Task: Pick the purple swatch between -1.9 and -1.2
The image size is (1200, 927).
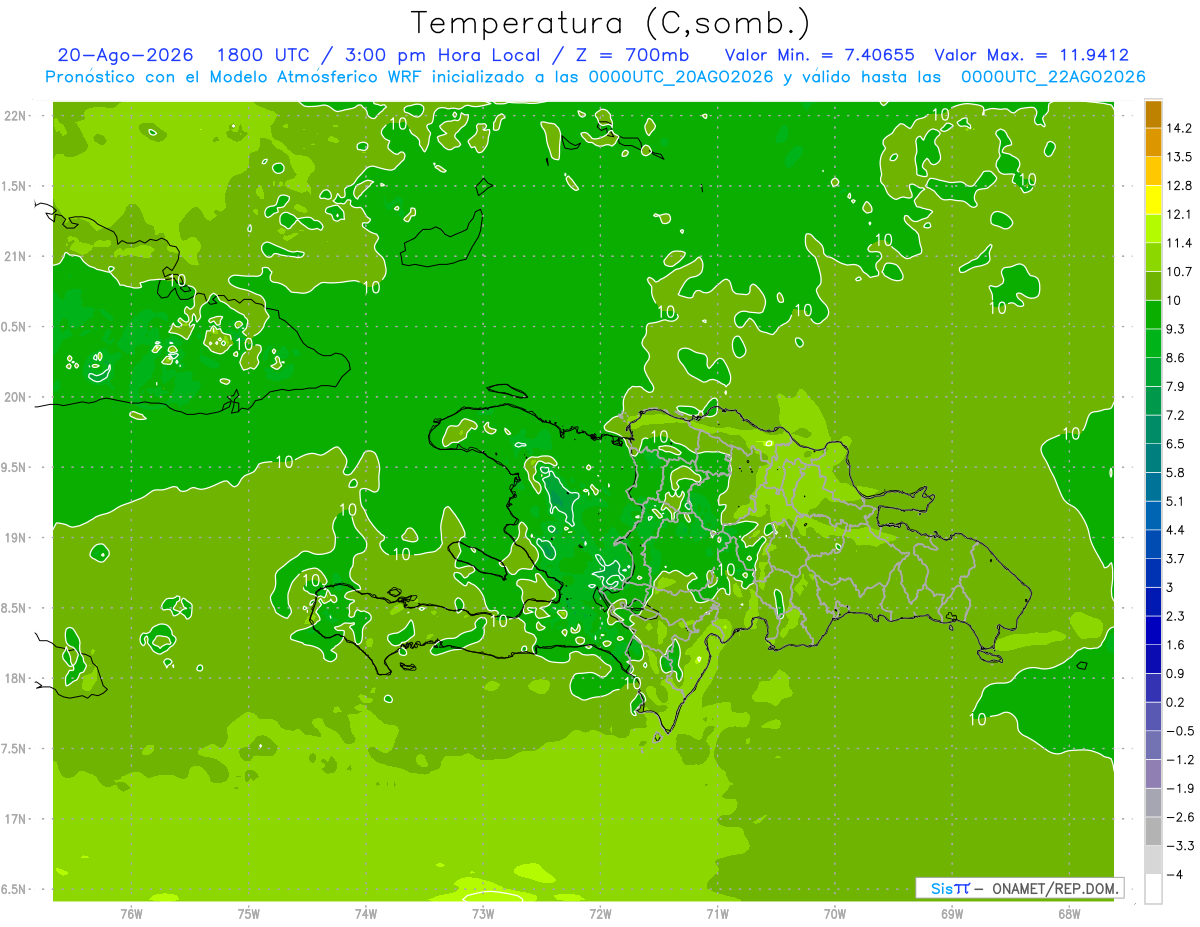Action: click(x=1153, y=774)
